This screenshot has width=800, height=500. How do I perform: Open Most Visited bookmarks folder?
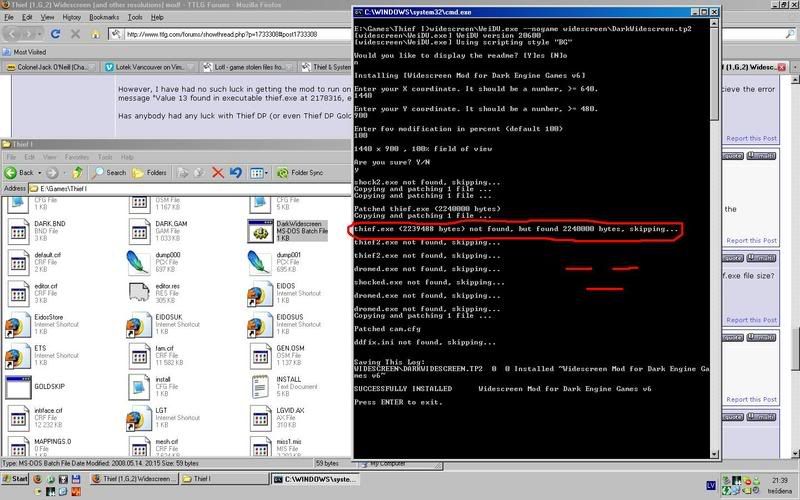[x=32, y=50]
